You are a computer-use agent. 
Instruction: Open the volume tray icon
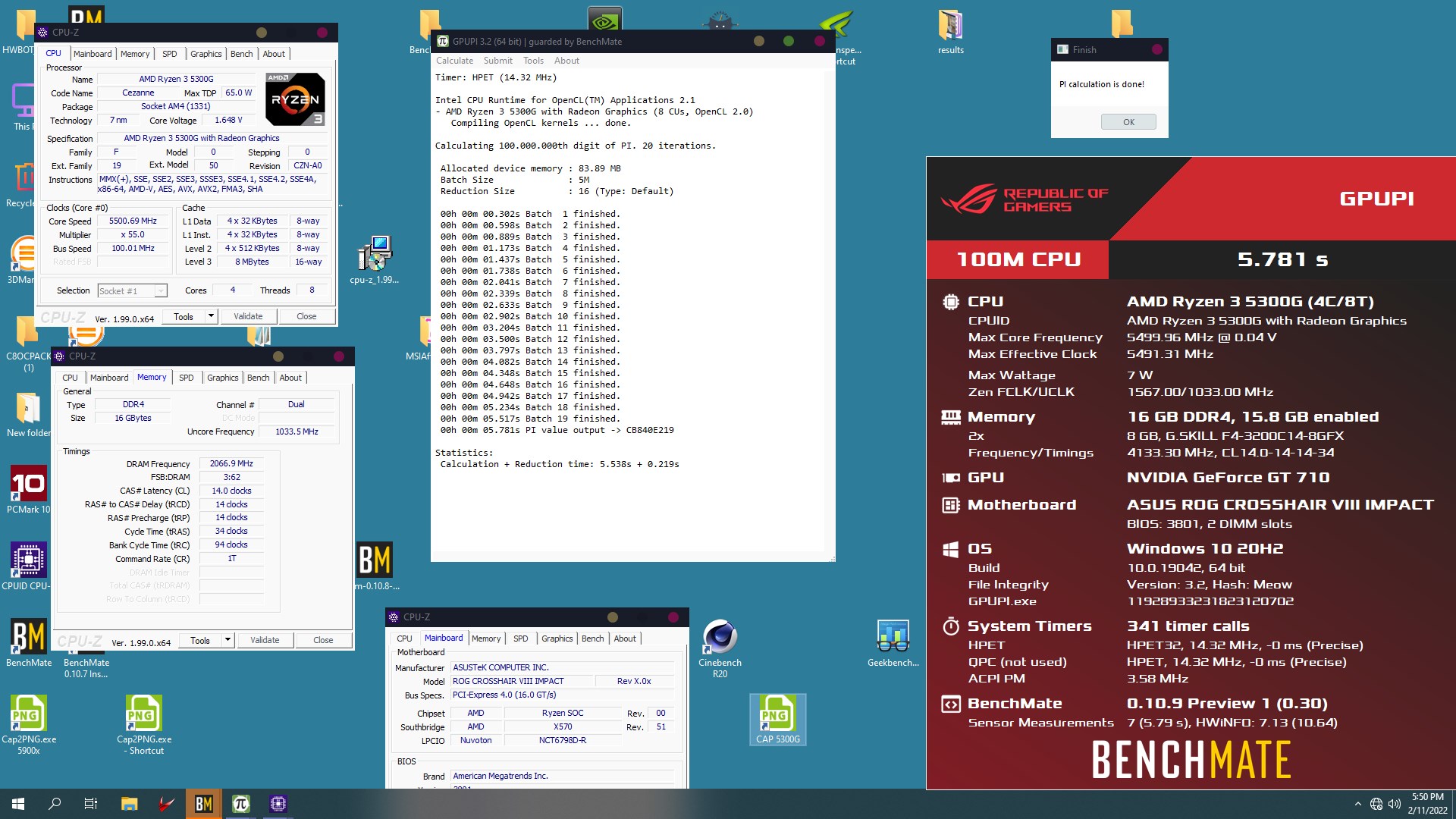[x=1394, y=804]
